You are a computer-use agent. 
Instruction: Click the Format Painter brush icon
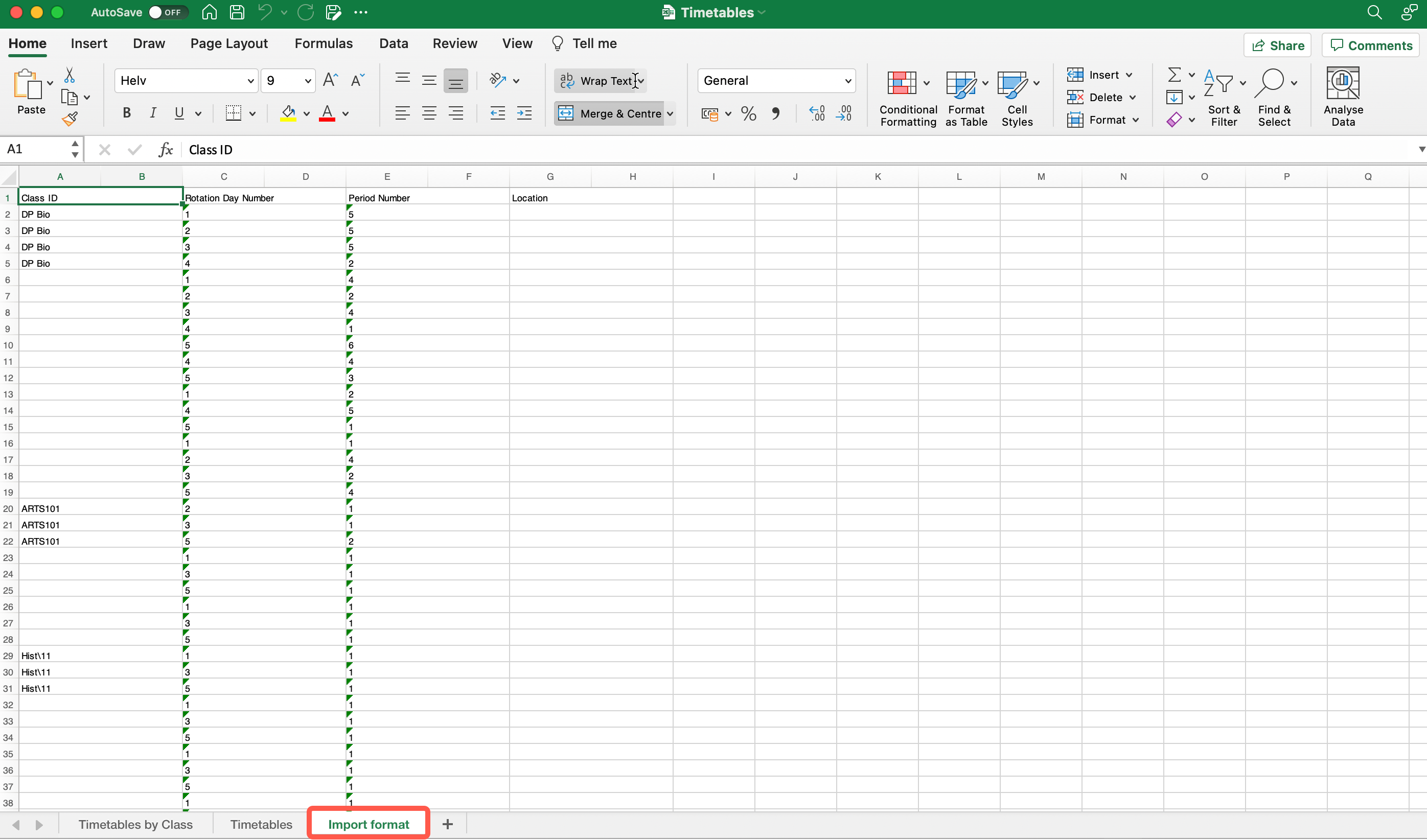[70, 120]
